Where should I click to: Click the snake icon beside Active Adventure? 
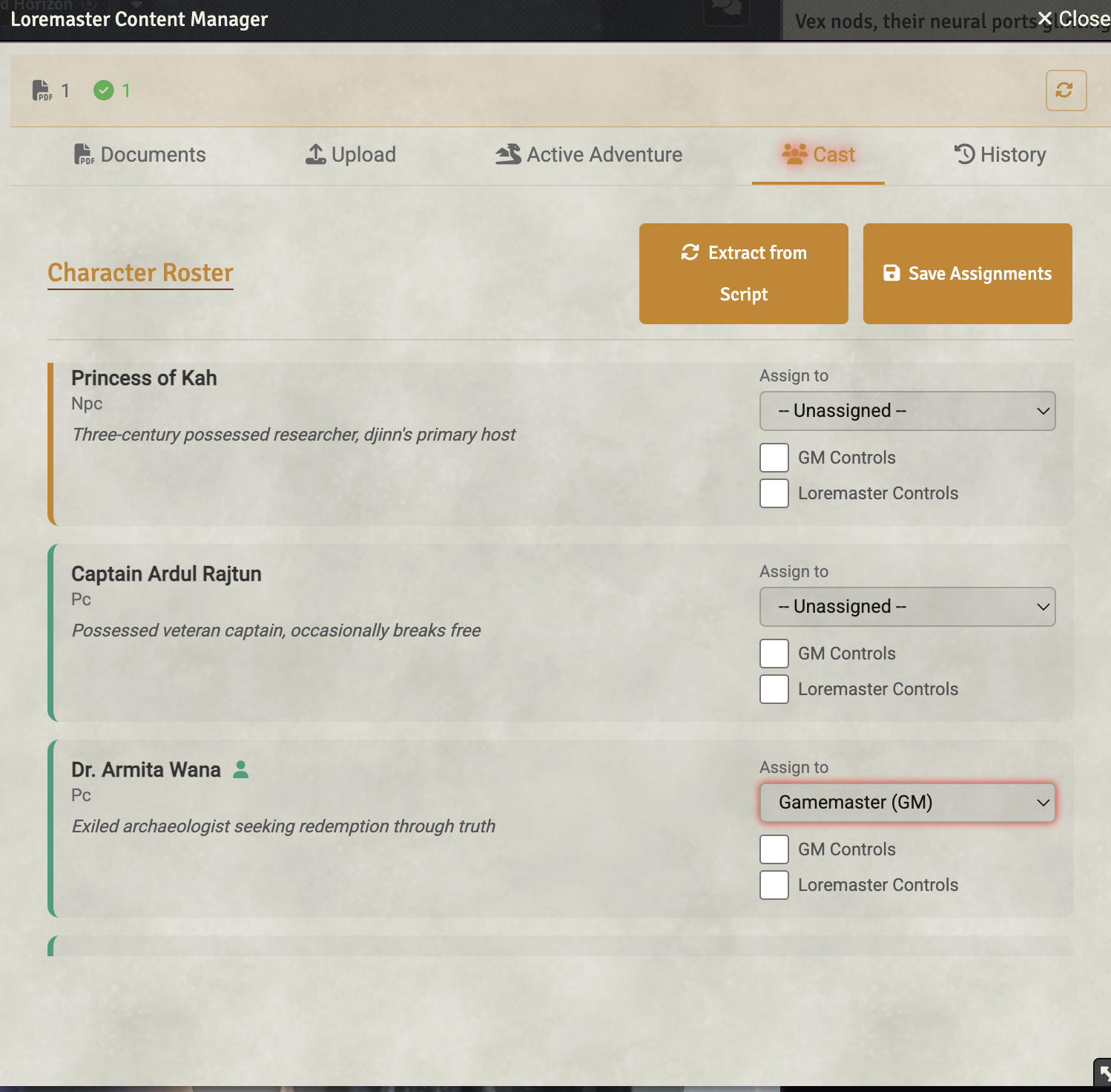[x=508, y=154]
